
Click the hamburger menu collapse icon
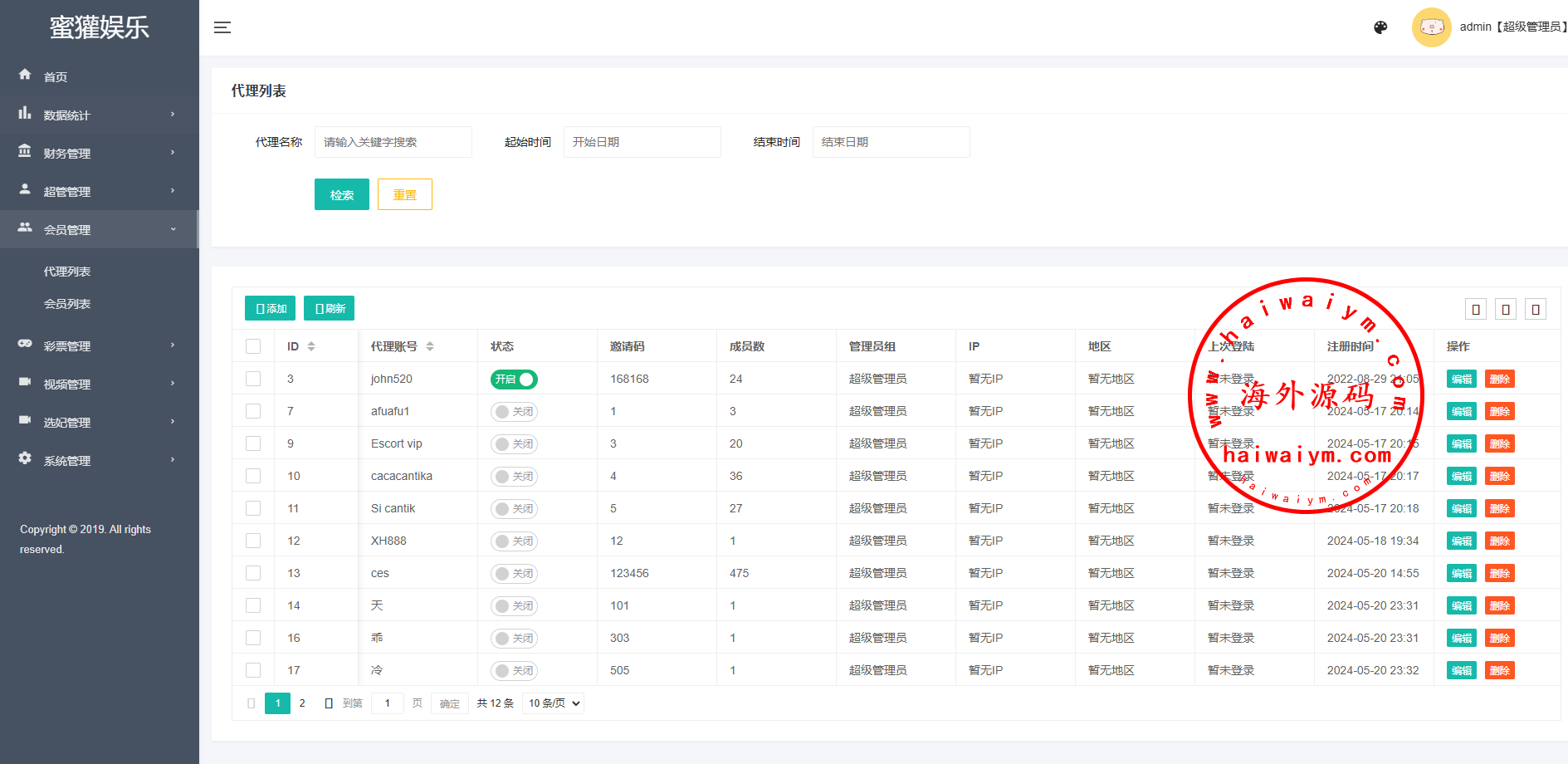(222, 27)
